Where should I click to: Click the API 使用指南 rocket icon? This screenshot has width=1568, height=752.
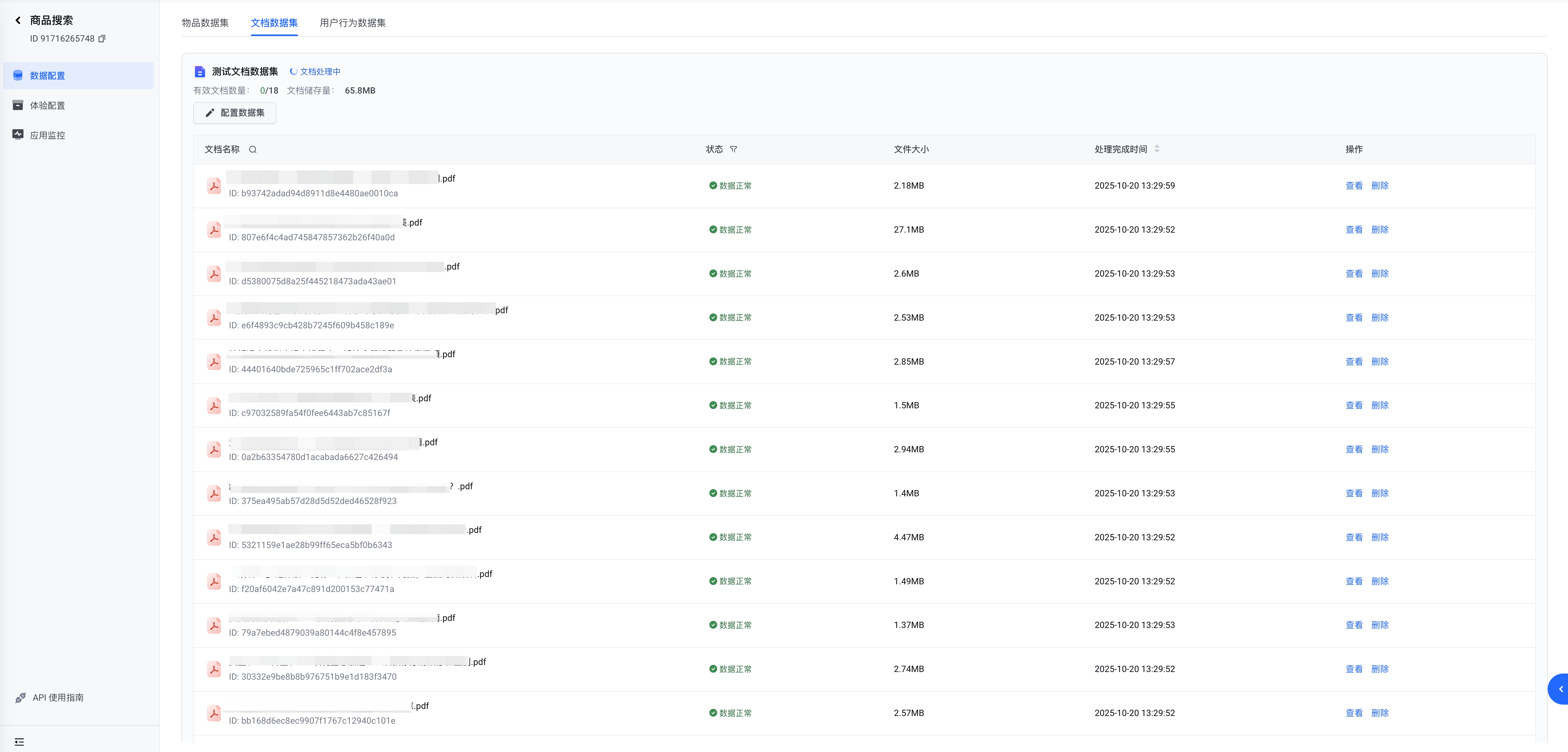tap(21, 697)
